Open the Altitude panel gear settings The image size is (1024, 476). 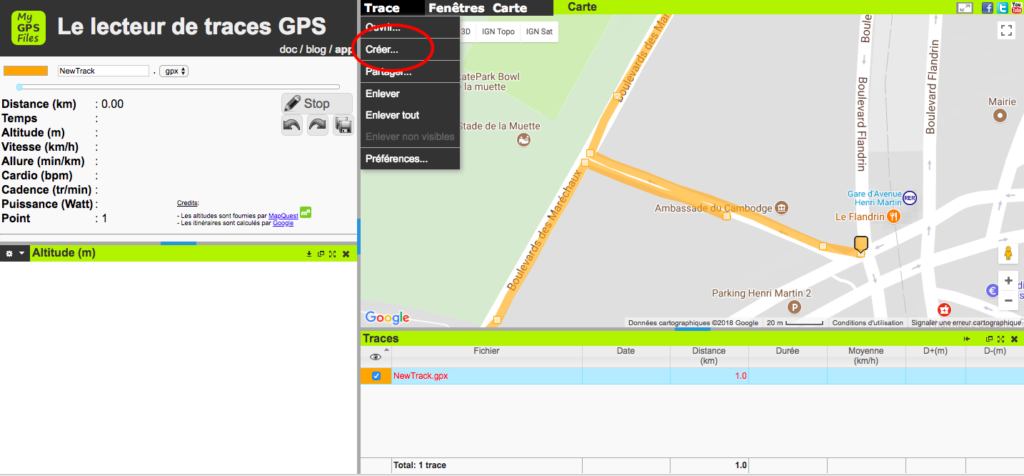point(9,253)
